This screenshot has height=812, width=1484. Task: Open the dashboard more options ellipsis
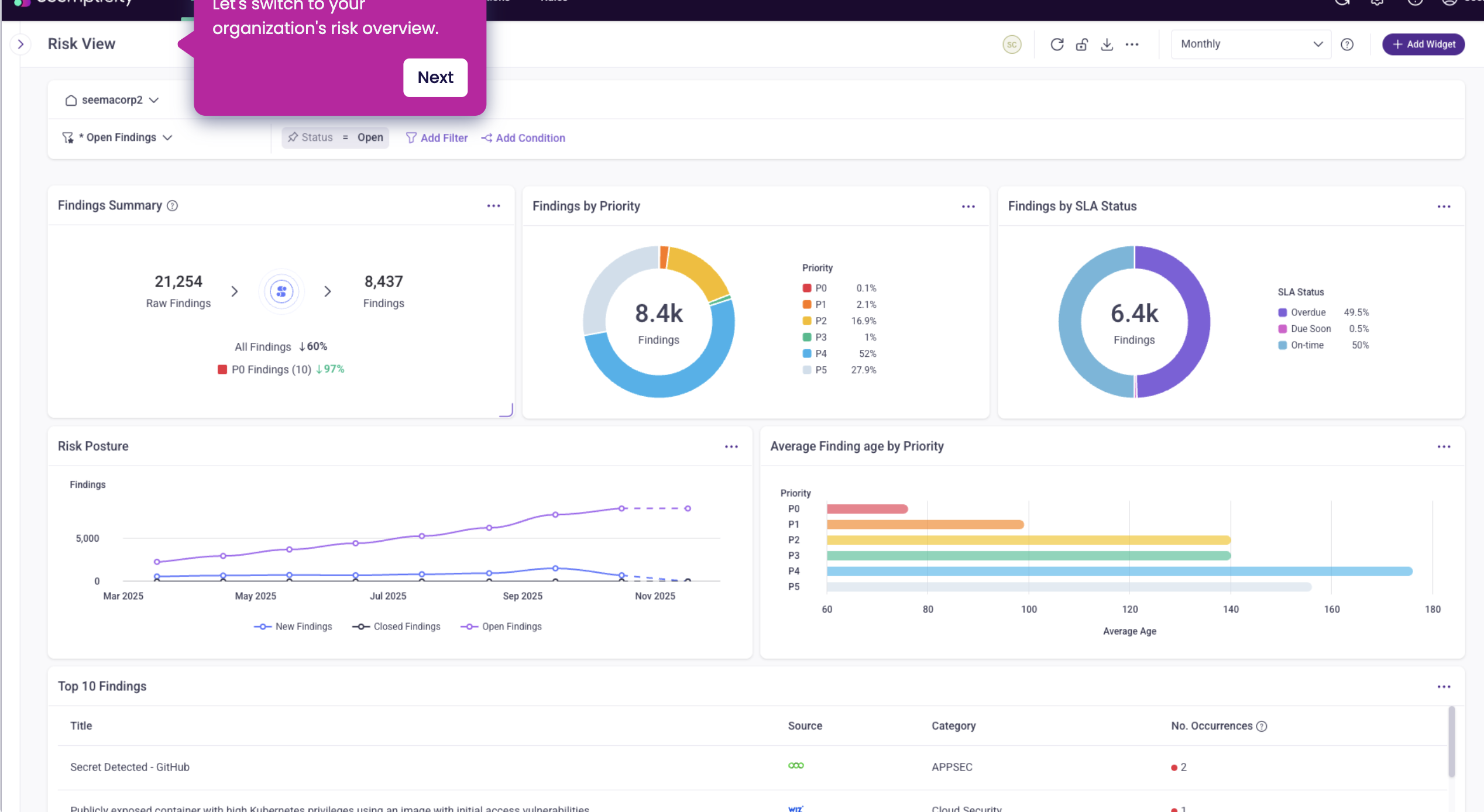click(1132, 44)
